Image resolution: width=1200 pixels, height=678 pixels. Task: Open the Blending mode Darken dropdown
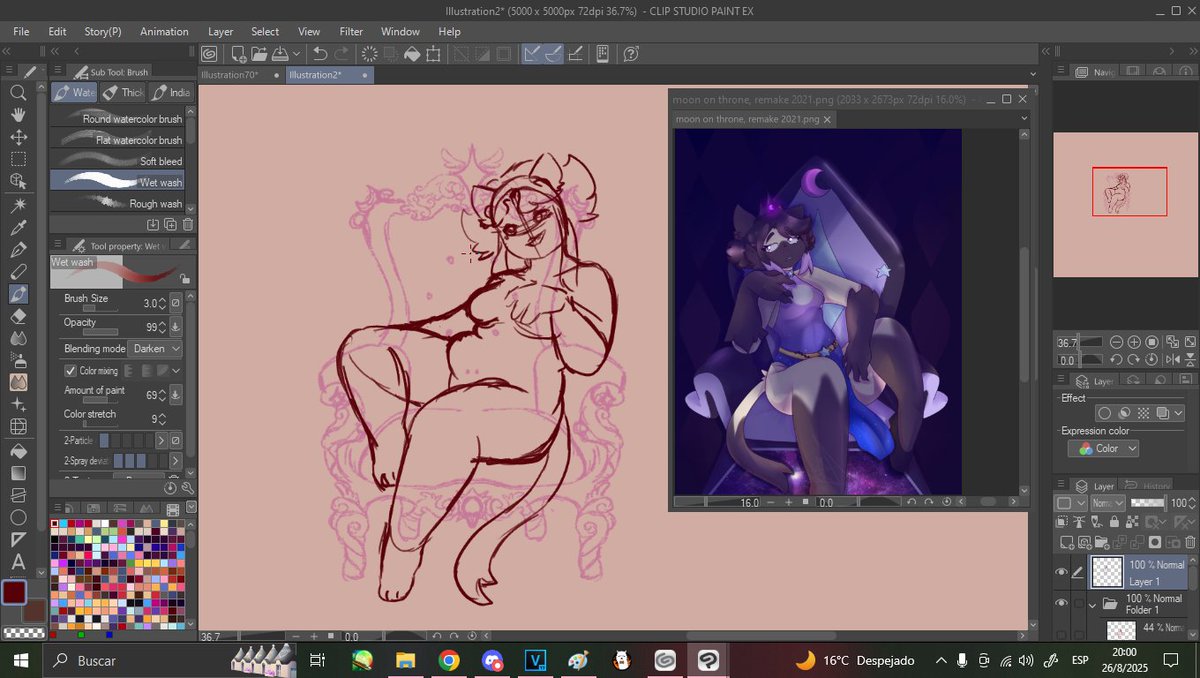pos(156,348)
